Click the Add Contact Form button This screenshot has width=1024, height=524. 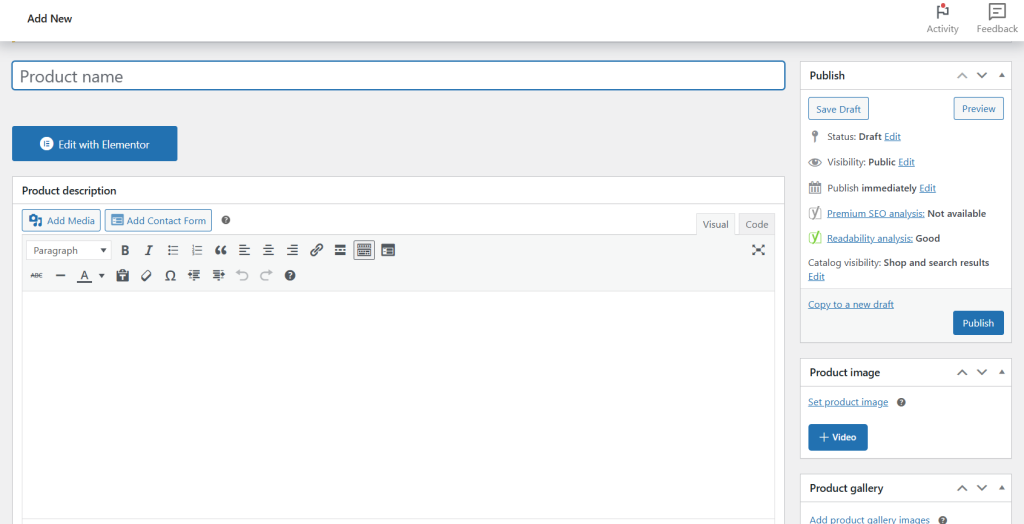coord(159,221)
